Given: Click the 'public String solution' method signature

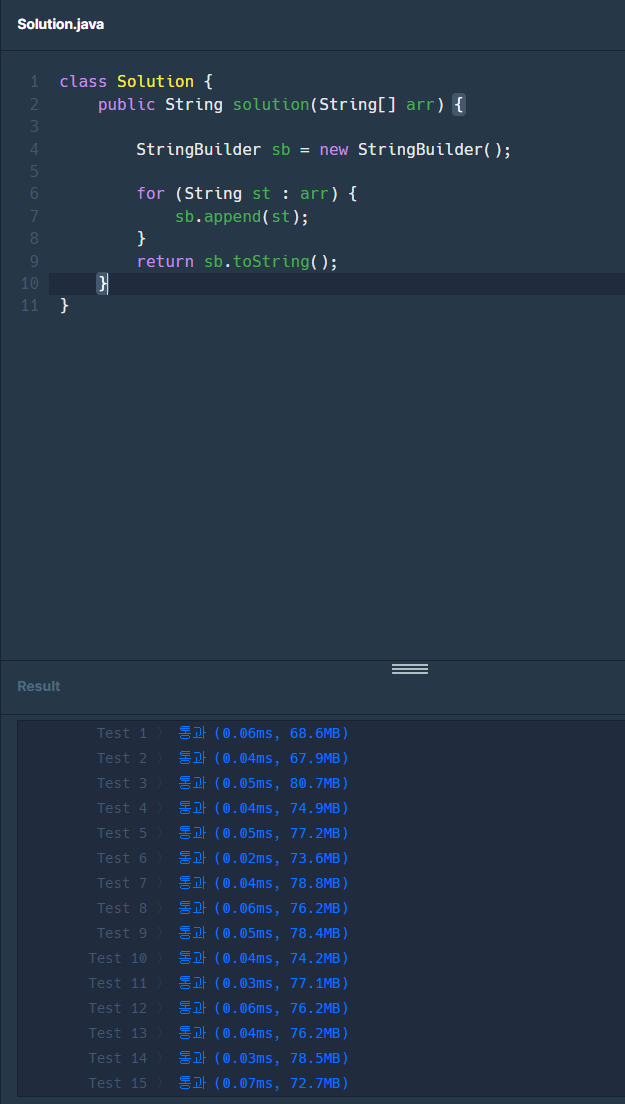Looking at the screenshot, I should pyautogui.click(x=281, y=104).
